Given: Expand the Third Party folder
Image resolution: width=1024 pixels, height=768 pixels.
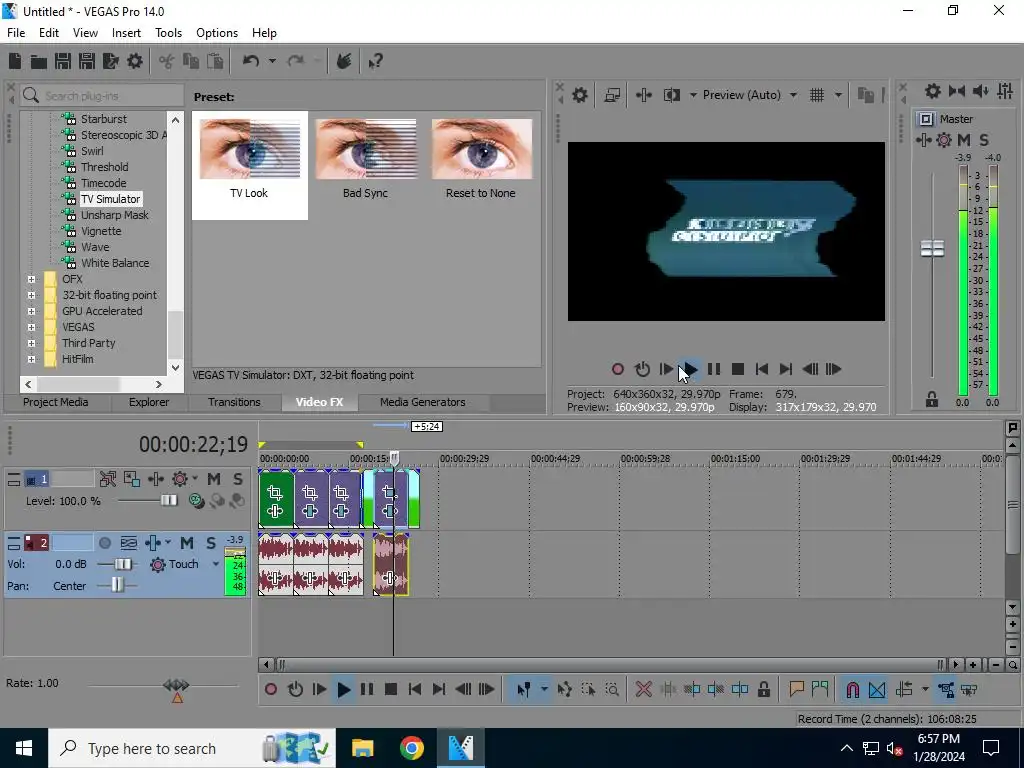Looking at the screenshot, I should [31, 344].
